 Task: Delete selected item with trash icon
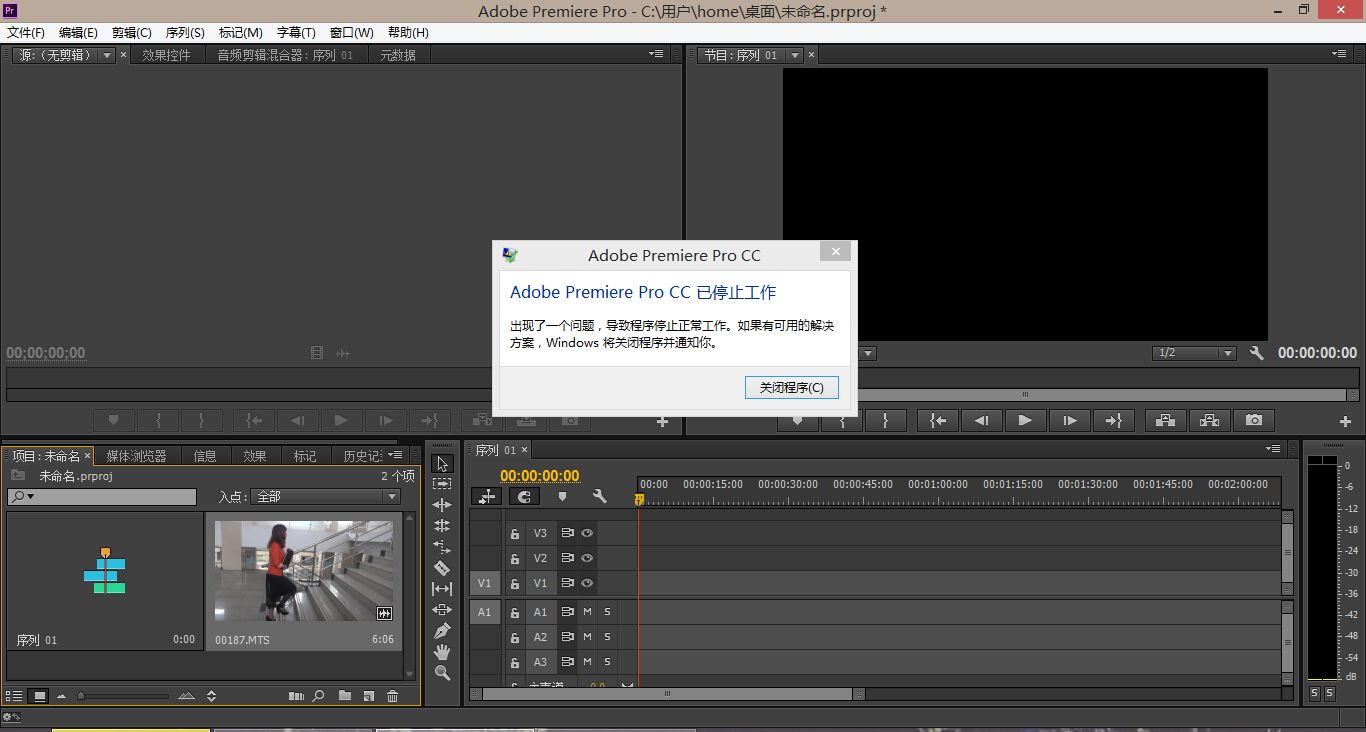tap(392, 696)
